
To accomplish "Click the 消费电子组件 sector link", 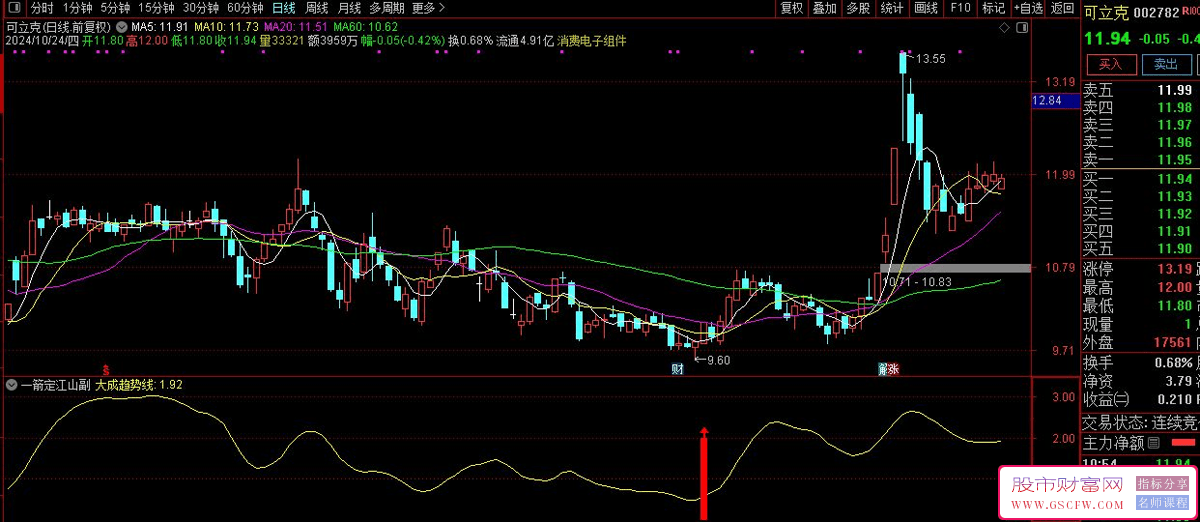I will [x=592, y=41].
